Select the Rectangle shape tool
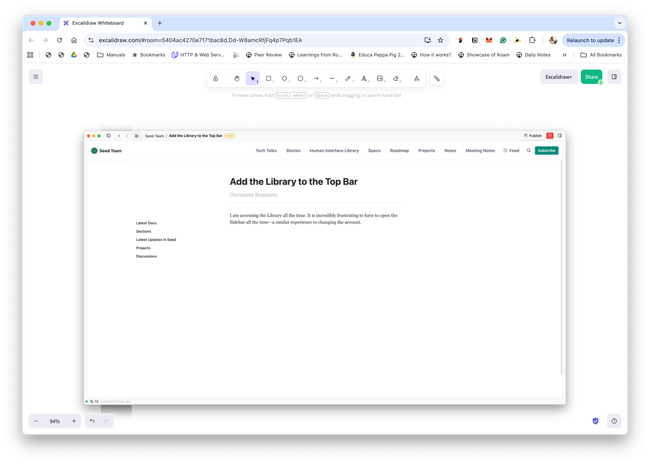 268,78
